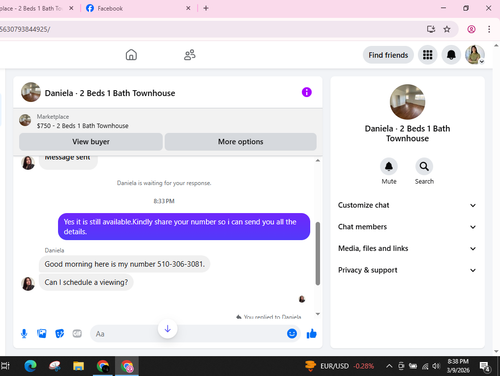500x376 pixels.
Task: Expand Customize chat section
Action: 407,205
